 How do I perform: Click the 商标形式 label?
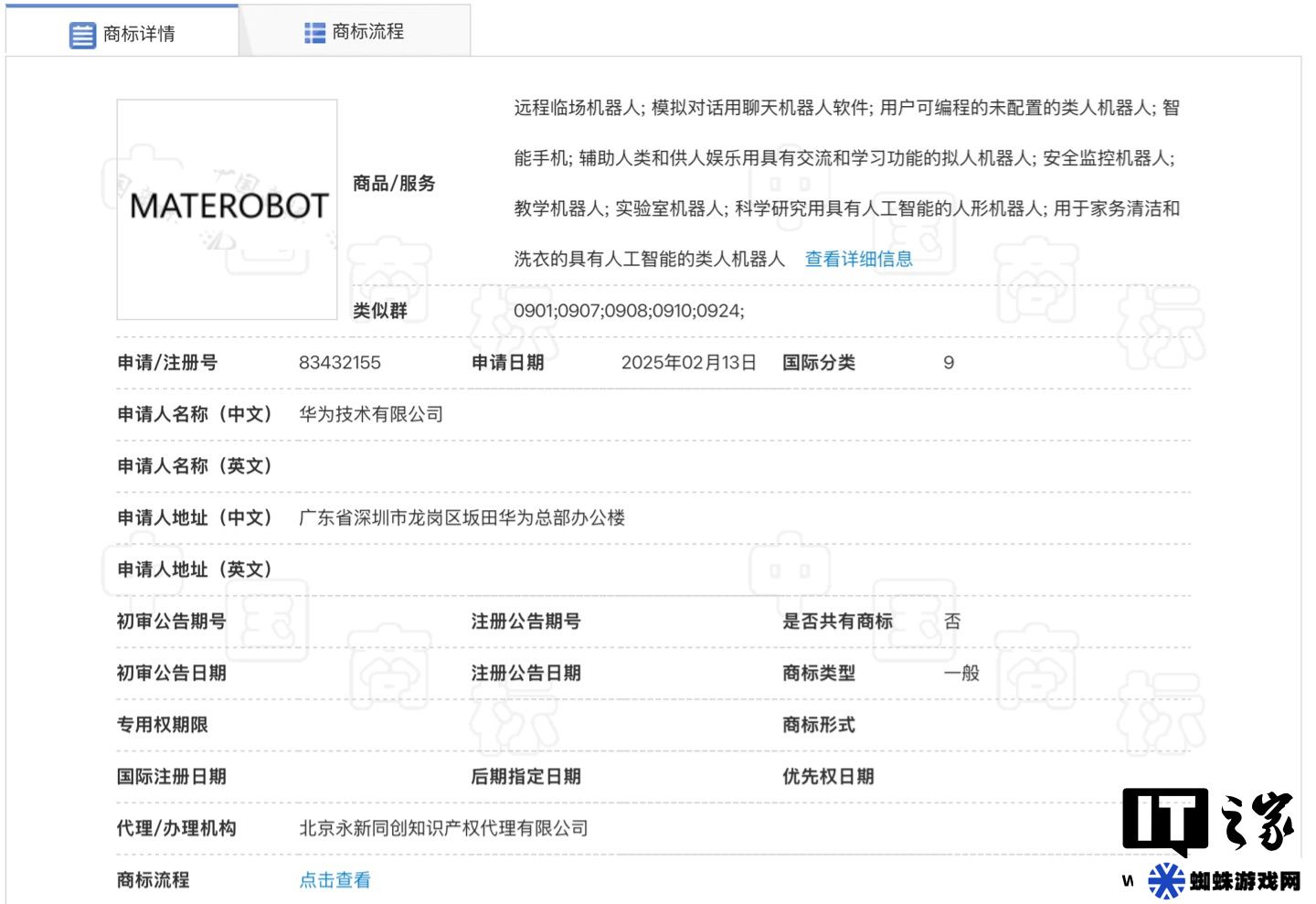(x=819, y=725)
